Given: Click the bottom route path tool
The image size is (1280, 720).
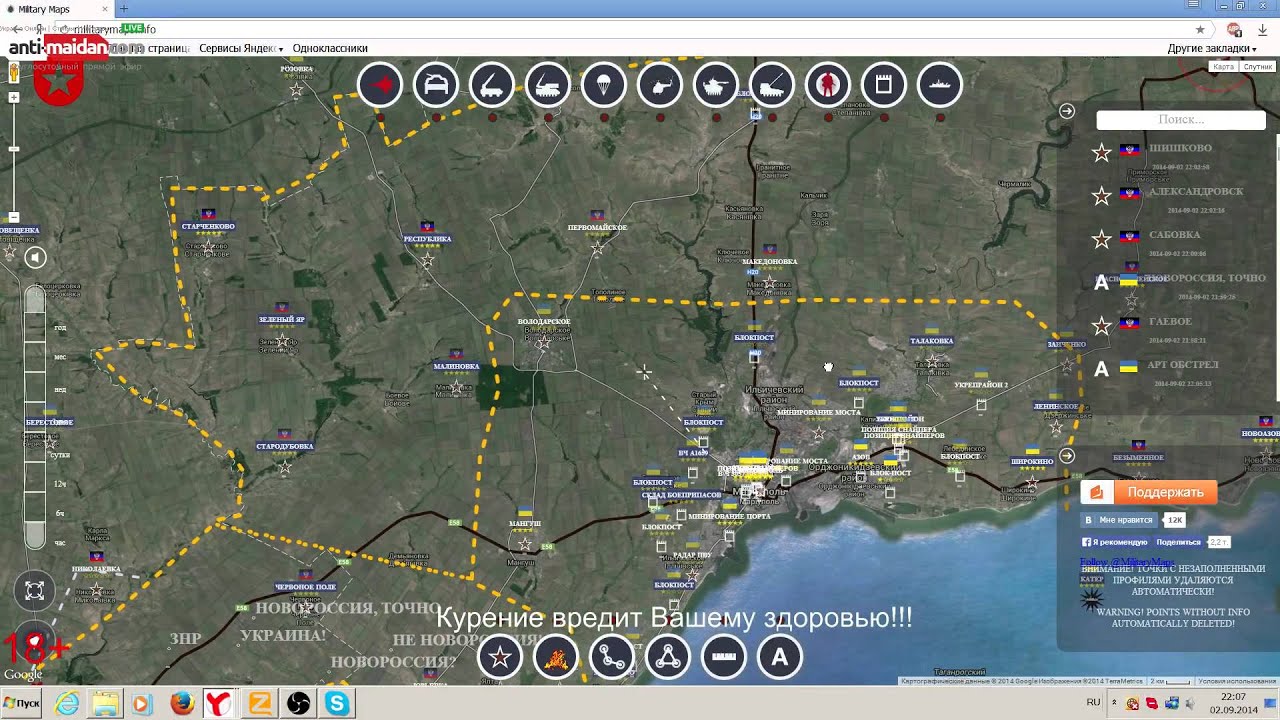Looking at the screenshot, I should (x=612, y=657).
